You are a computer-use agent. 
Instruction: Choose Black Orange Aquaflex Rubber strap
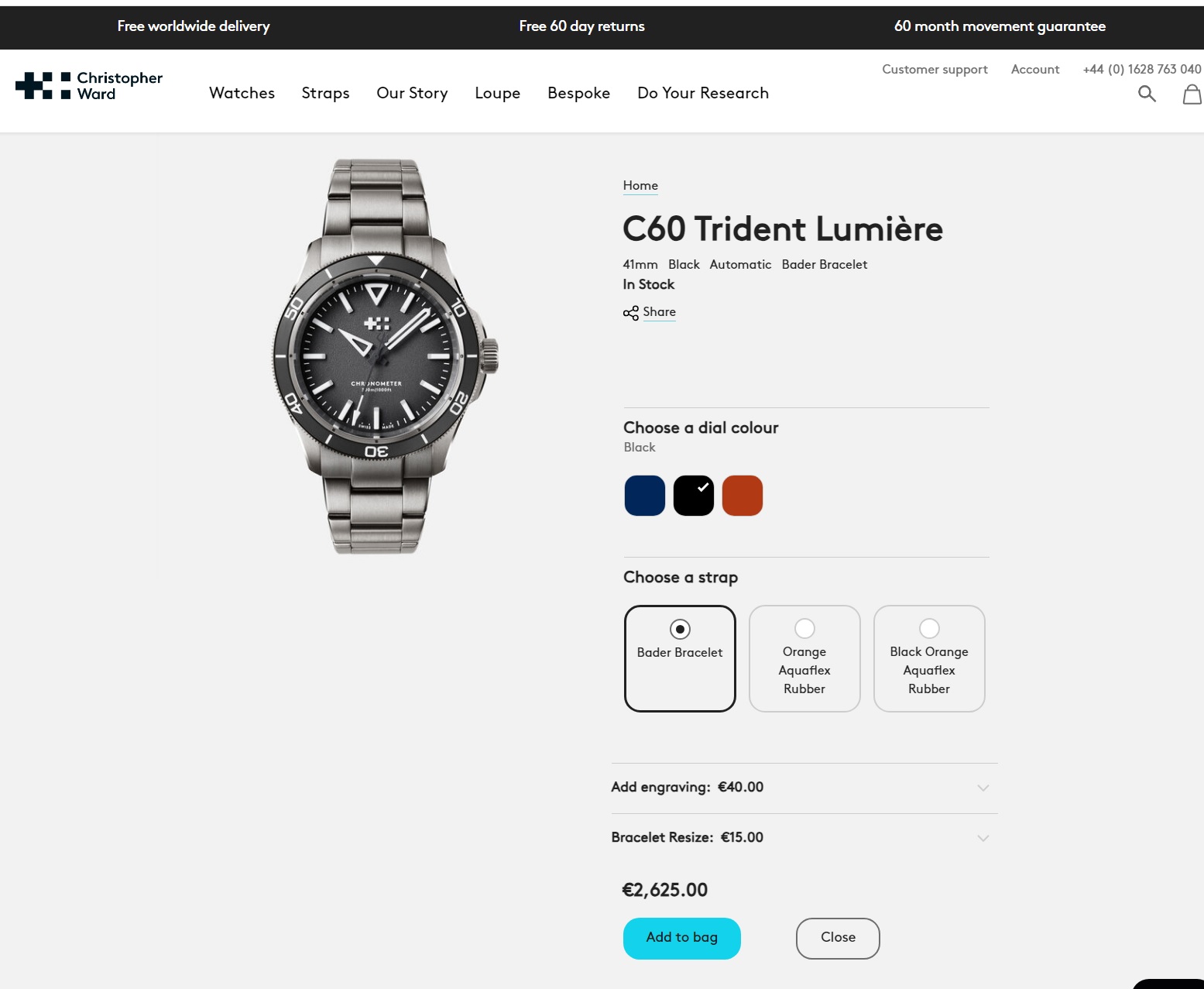929,658
